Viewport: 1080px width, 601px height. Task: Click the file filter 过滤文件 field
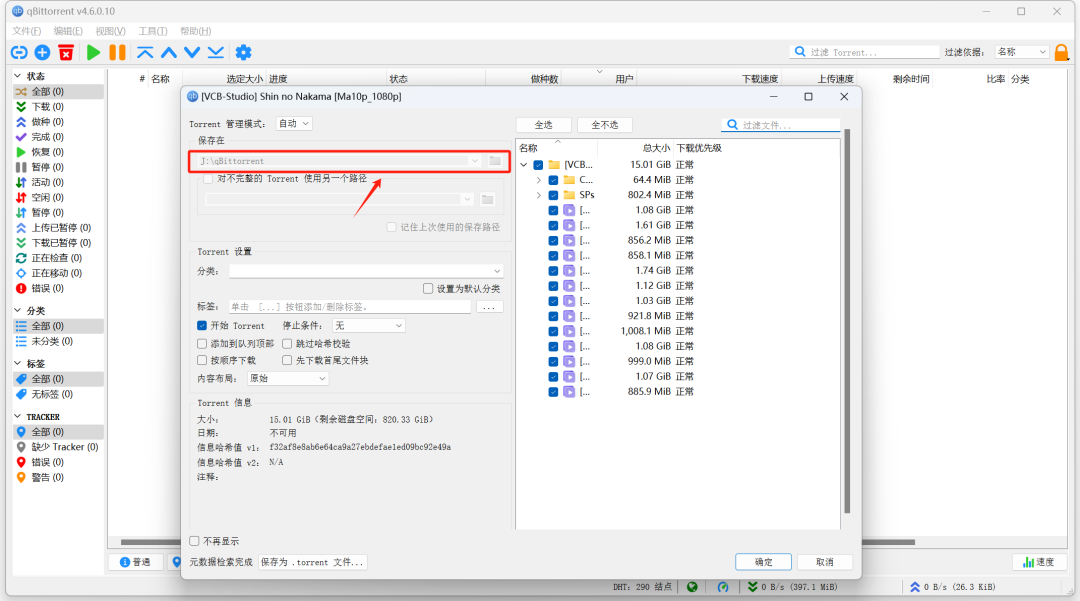pyautogui.click(x=781, y=125)
